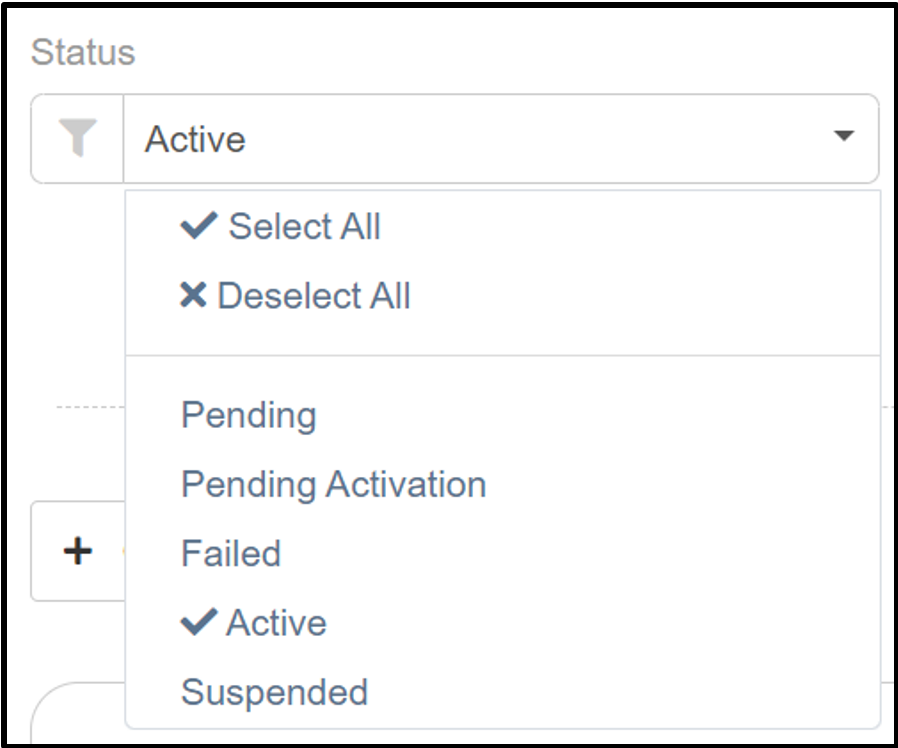Enable the Suspended status filter
Viewport: 898px width, 748px height.
502,692
